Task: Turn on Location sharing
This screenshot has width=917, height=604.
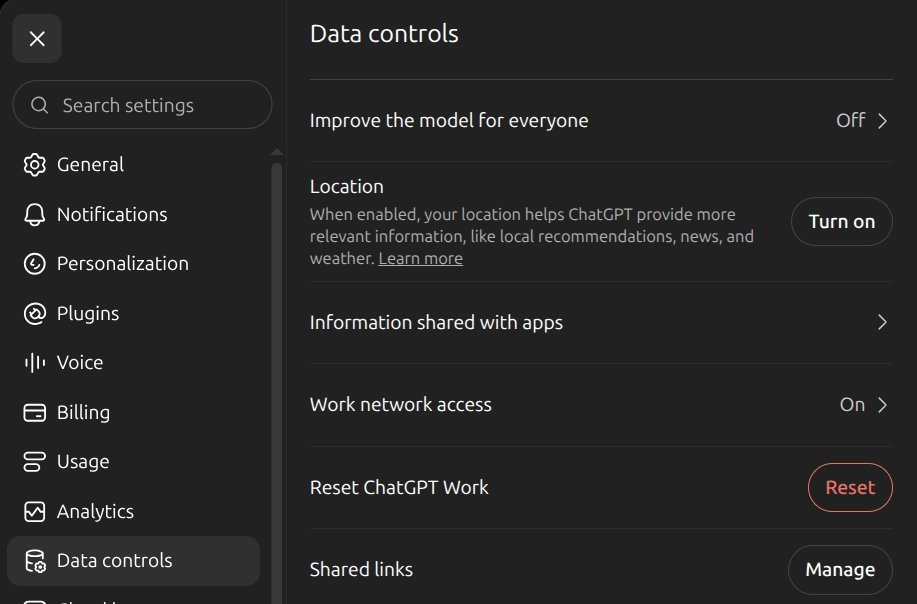Action: (842, 222)
